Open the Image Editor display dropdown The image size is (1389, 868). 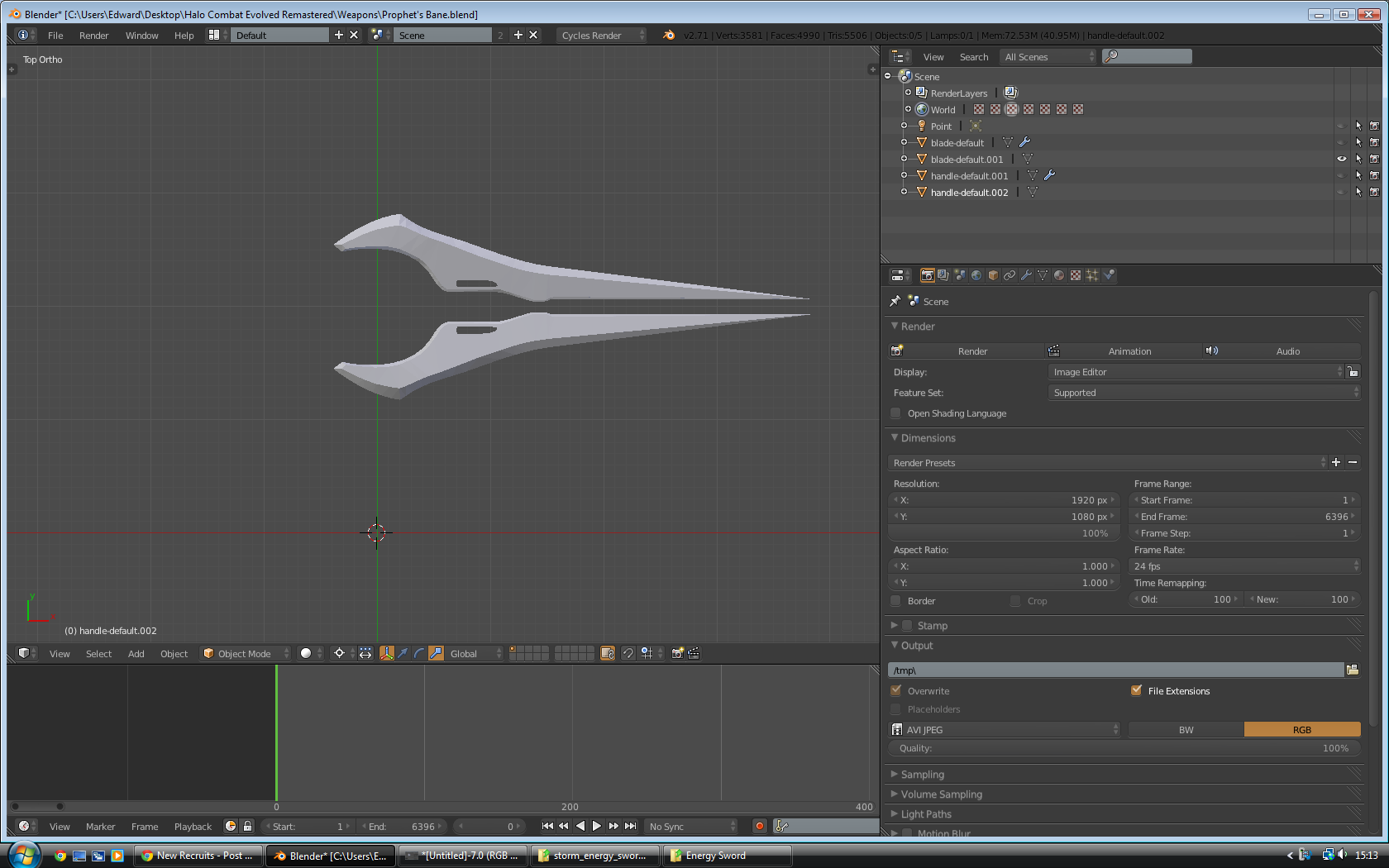pos(1197,372)
